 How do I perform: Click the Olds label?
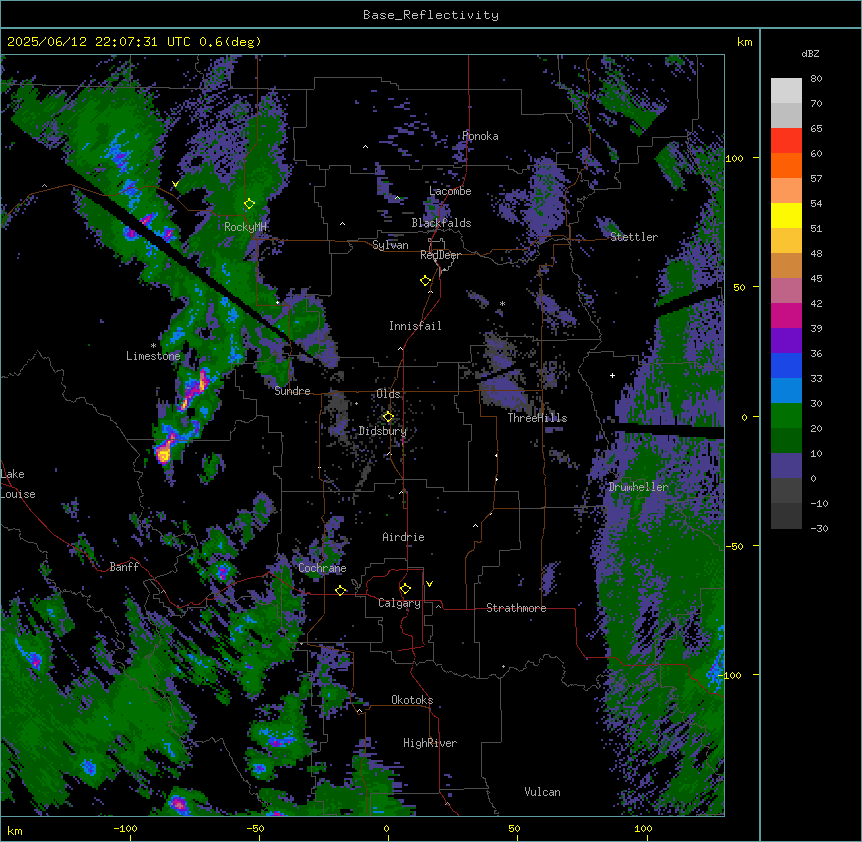tap(388, 394)
